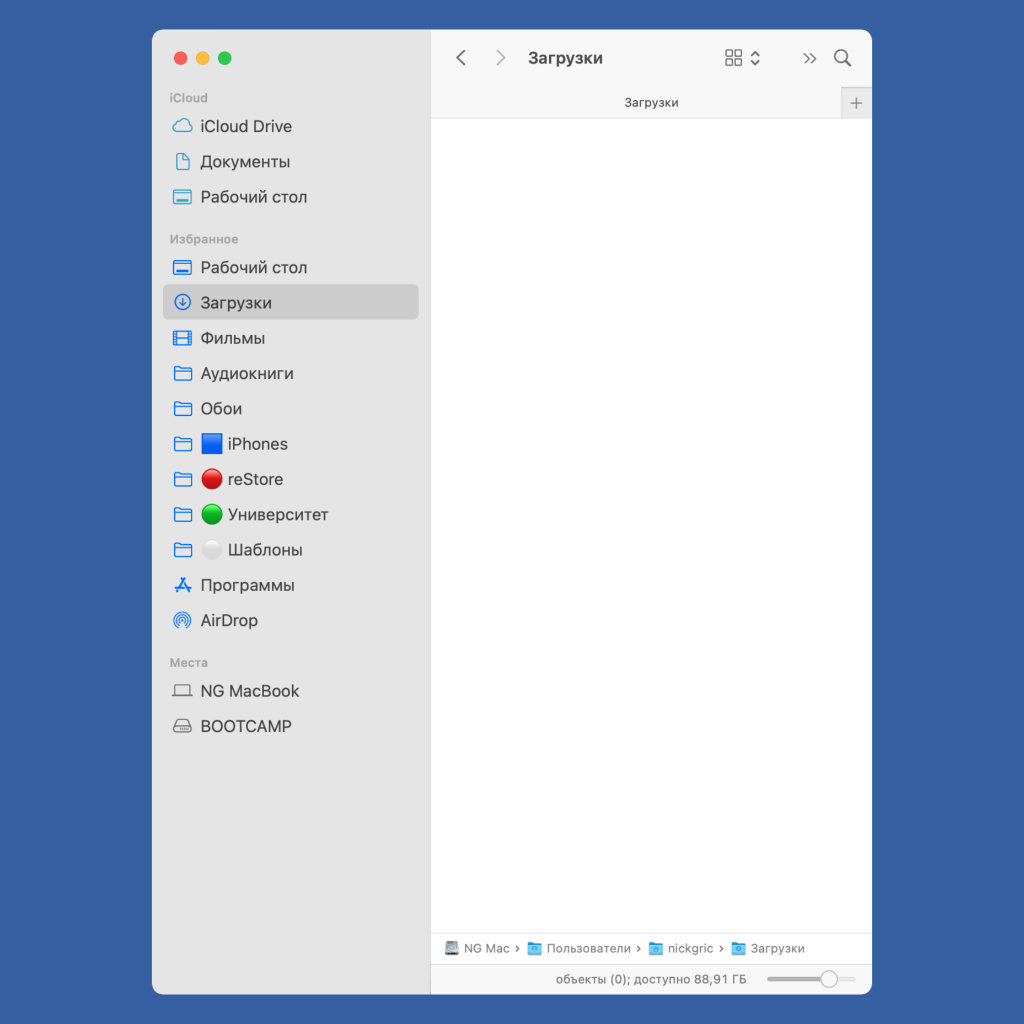Open the reStore folder
Screen dimensions: 1024x1024
pos(290,479)
